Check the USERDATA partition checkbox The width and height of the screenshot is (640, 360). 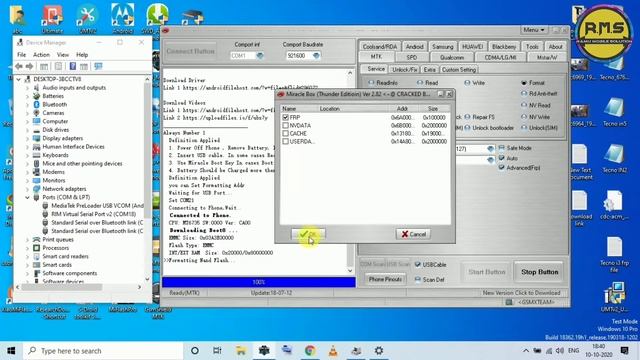(285, 141)
